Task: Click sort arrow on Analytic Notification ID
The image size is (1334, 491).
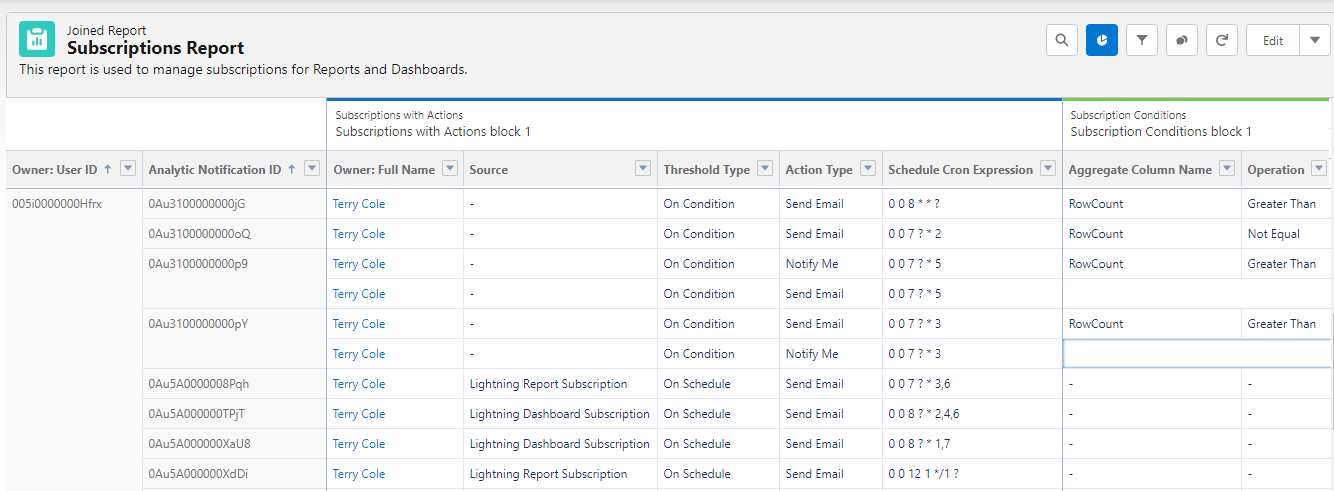Action: [x=291, y=169]
